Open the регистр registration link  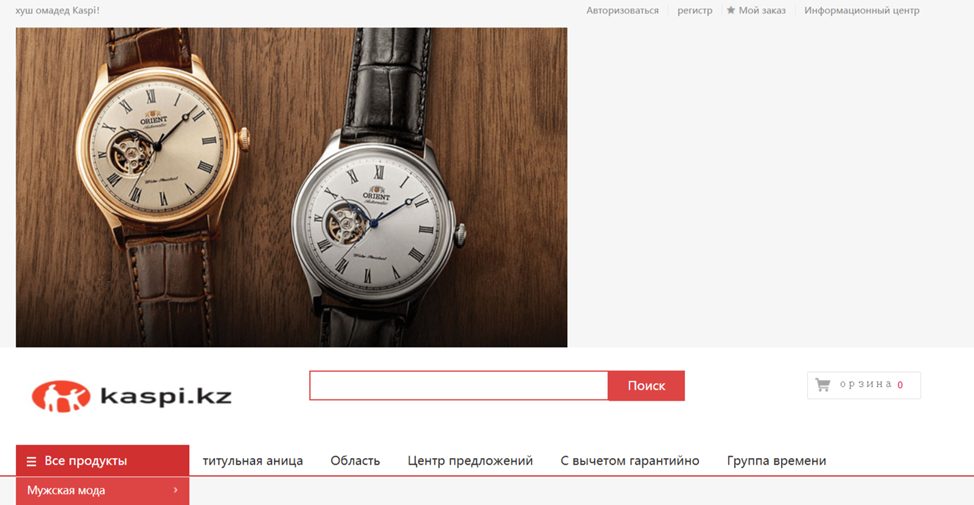[x=694, y=10]
